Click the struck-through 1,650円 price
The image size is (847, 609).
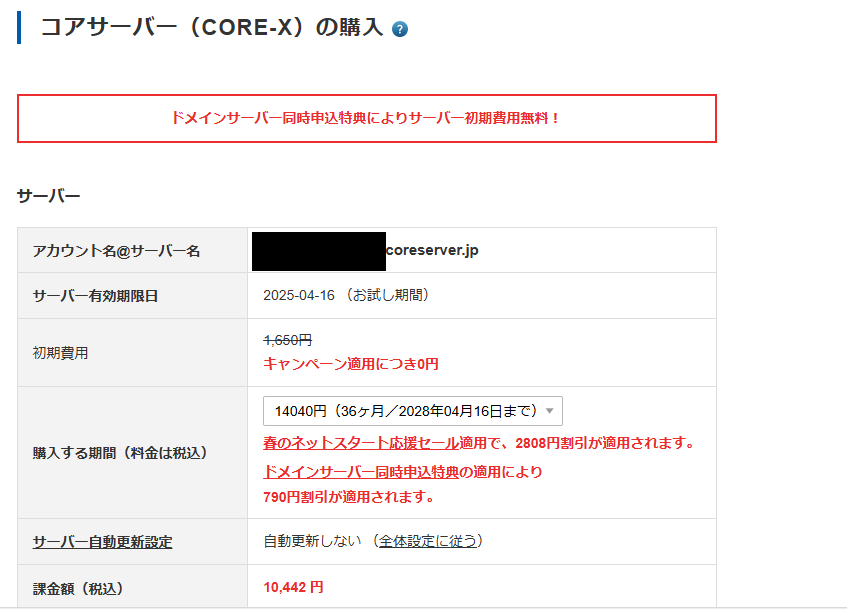(287, 340)
